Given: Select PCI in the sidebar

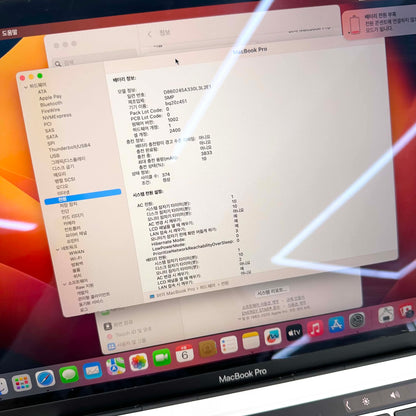Looking at the screenshot, I should click(x=48, y=124).
